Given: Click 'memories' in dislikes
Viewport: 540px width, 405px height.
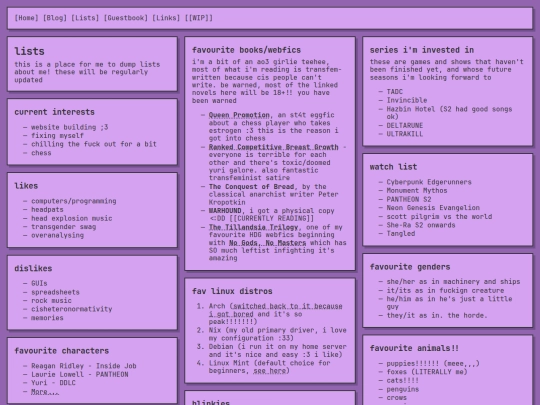Looking at the screenshot, I should [x=47, y=318].
